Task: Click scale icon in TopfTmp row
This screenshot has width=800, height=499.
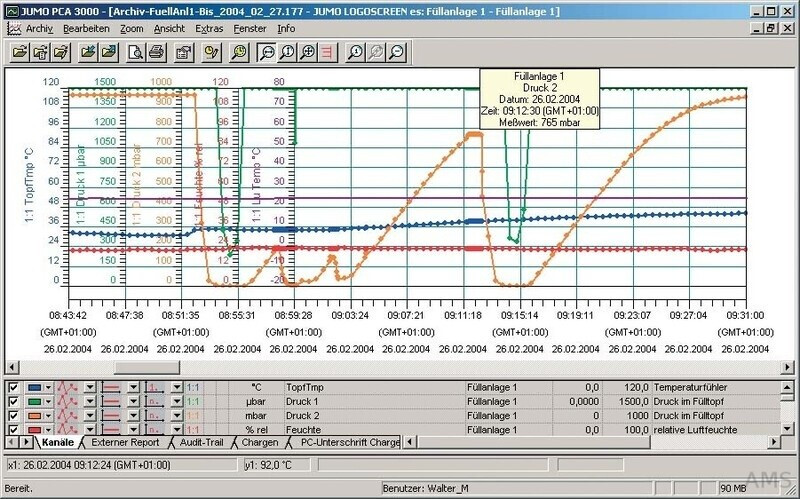Action: 155,387
